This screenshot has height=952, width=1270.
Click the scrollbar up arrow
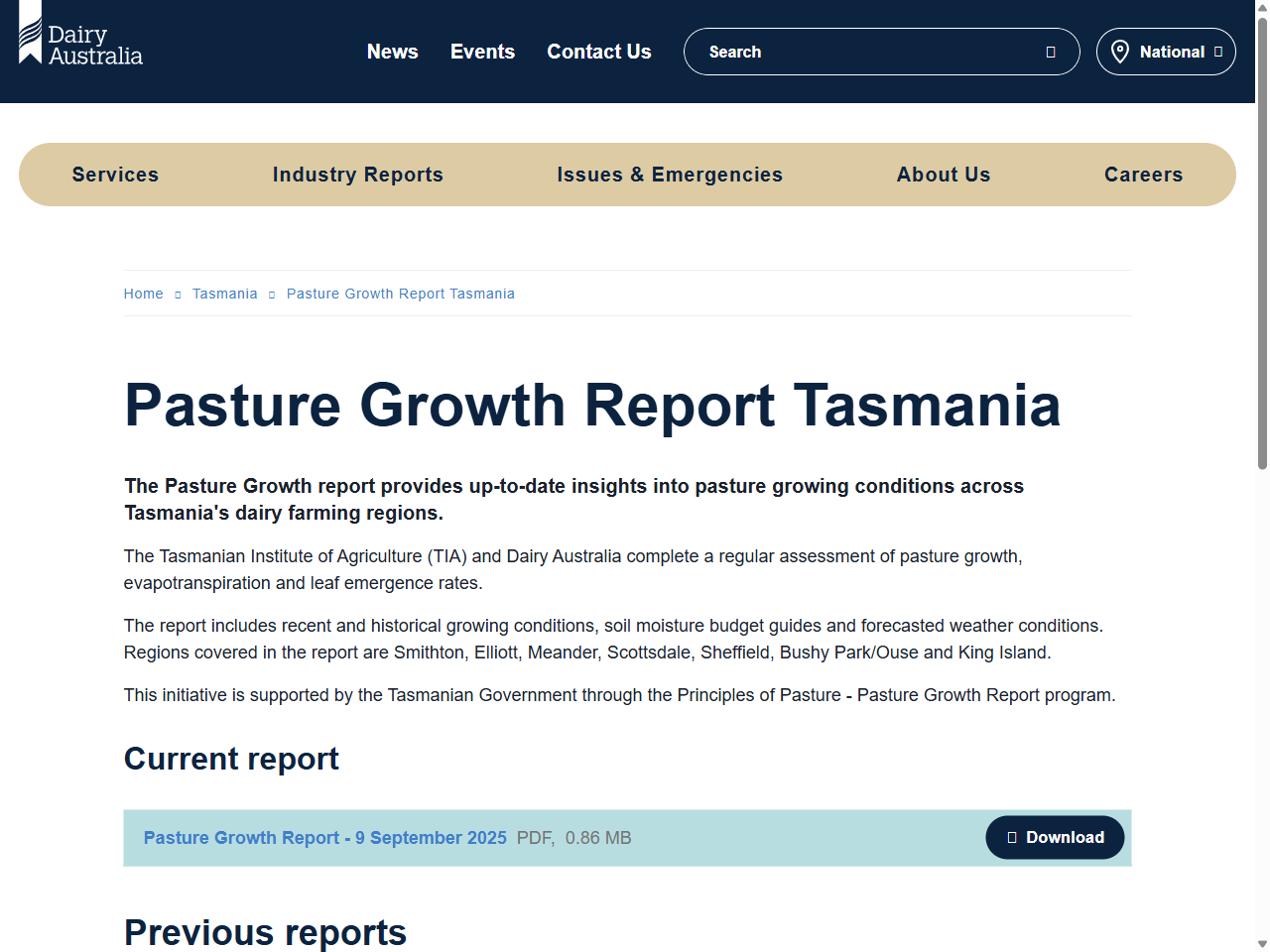1262,8
